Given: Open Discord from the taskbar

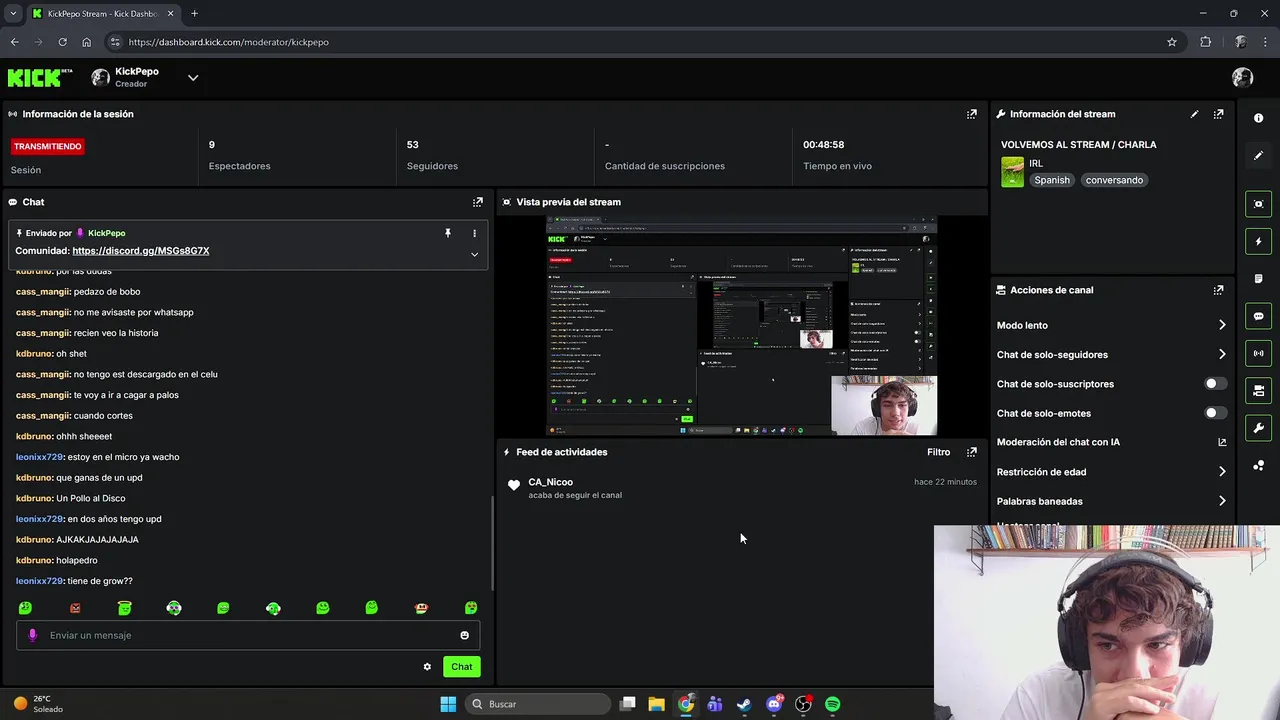Looking at the screenshot, I should [774, 704].
